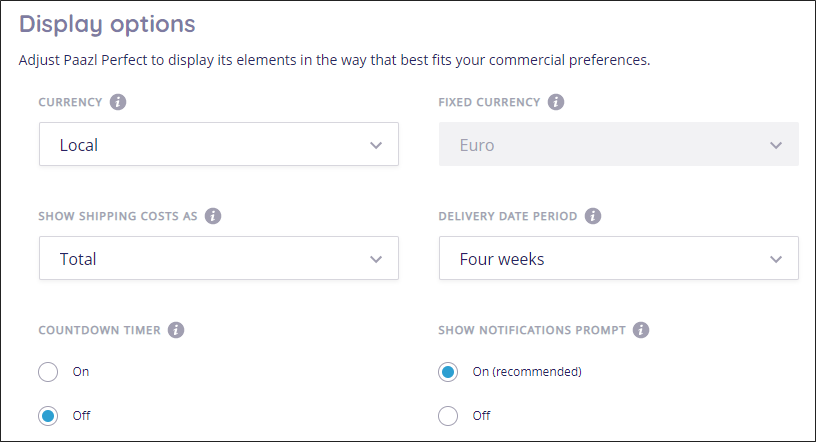
Task: Open the Delivery Date Period Four weeks dropdown
Action: pos(619,258)
